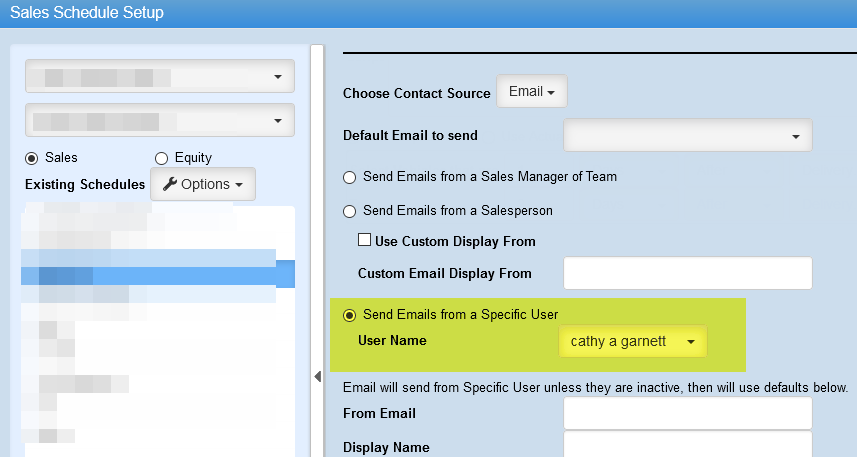This screenshot has height=457, width=857.
Task: Open the Choose Contact Source Email dropdown
Action: tap(531, 92)
